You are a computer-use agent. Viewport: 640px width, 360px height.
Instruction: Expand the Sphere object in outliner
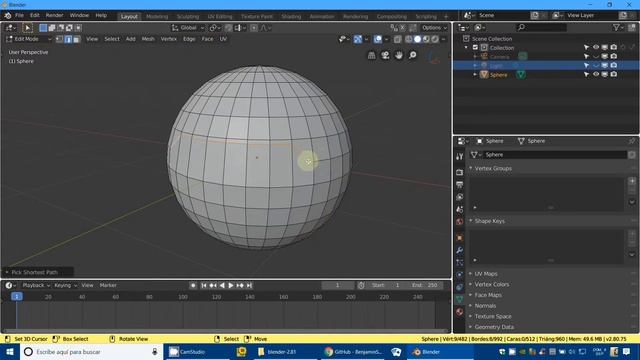coord(475,75)
